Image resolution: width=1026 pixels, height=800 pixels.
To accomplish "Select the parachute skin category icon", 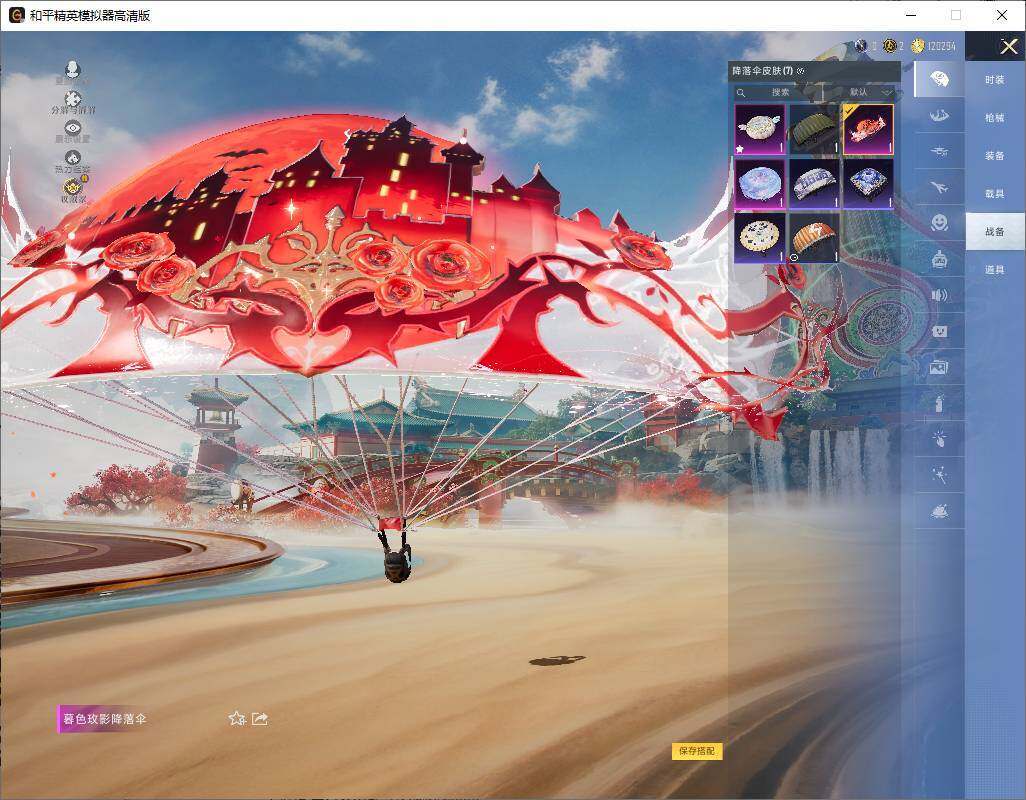I will tap(939, 79).
